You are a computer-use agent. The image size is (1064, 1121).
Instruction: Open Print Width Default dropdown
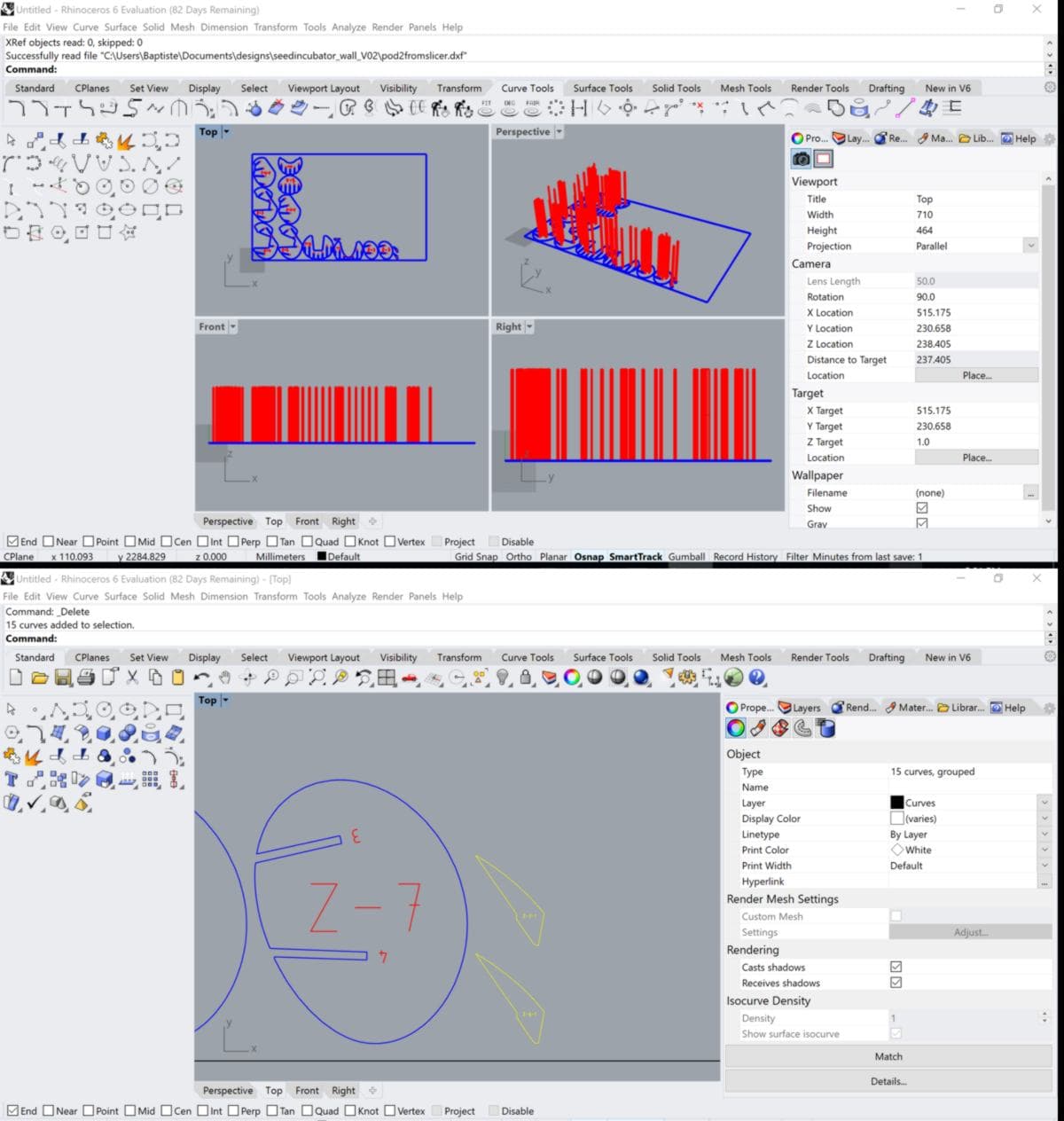[1044, 866]
